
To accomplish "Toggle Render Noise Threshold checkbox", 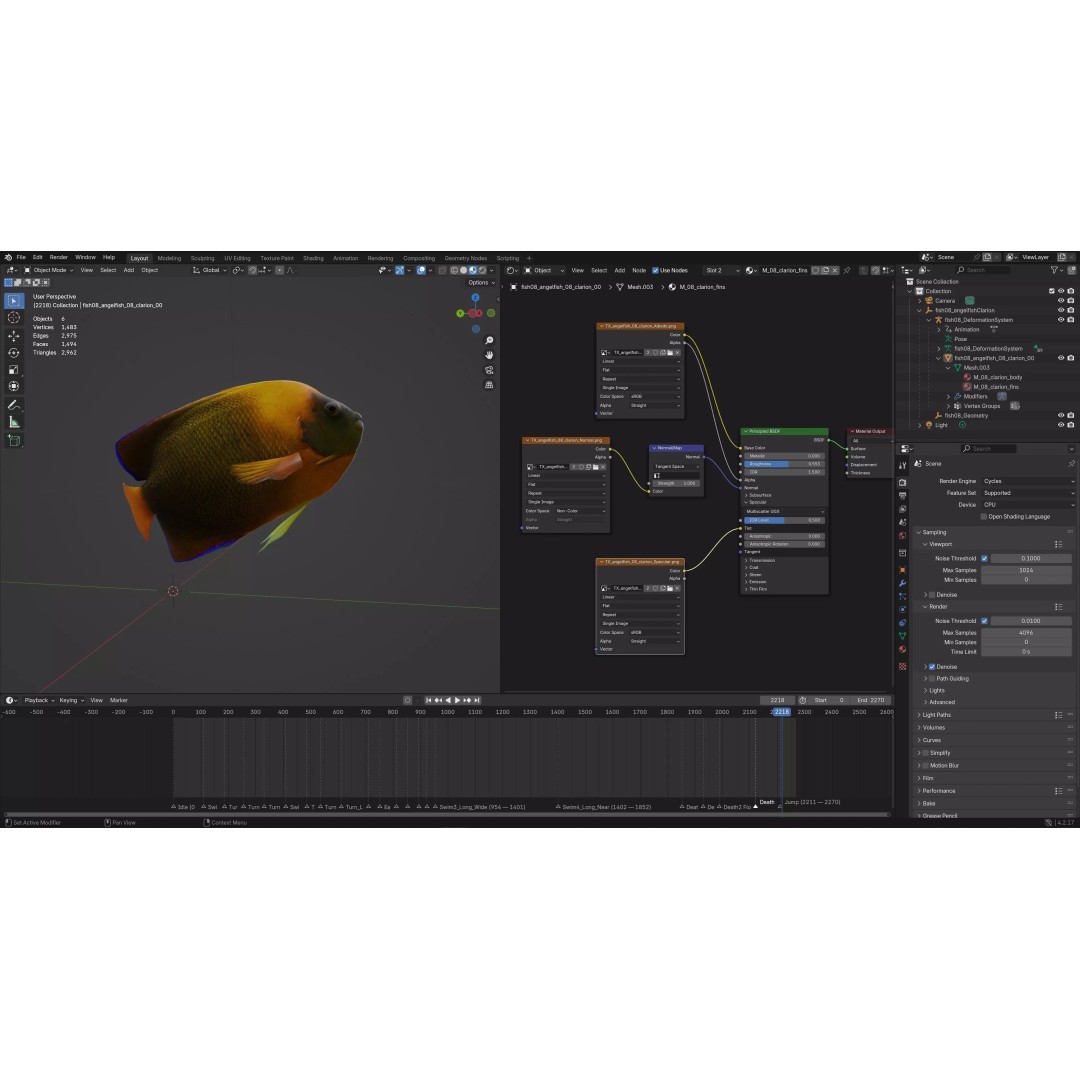I will (984, 621).
